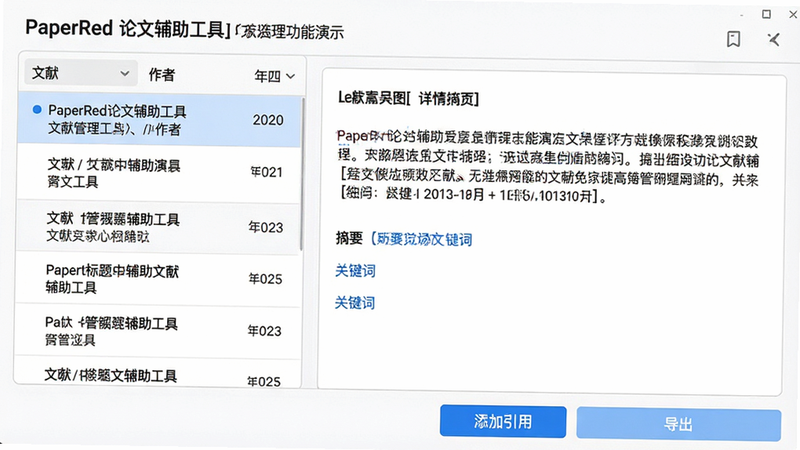Close the PaperRed window
This screenshot has height=450, width=800.
pyautogui.click(x=793, y=14)
